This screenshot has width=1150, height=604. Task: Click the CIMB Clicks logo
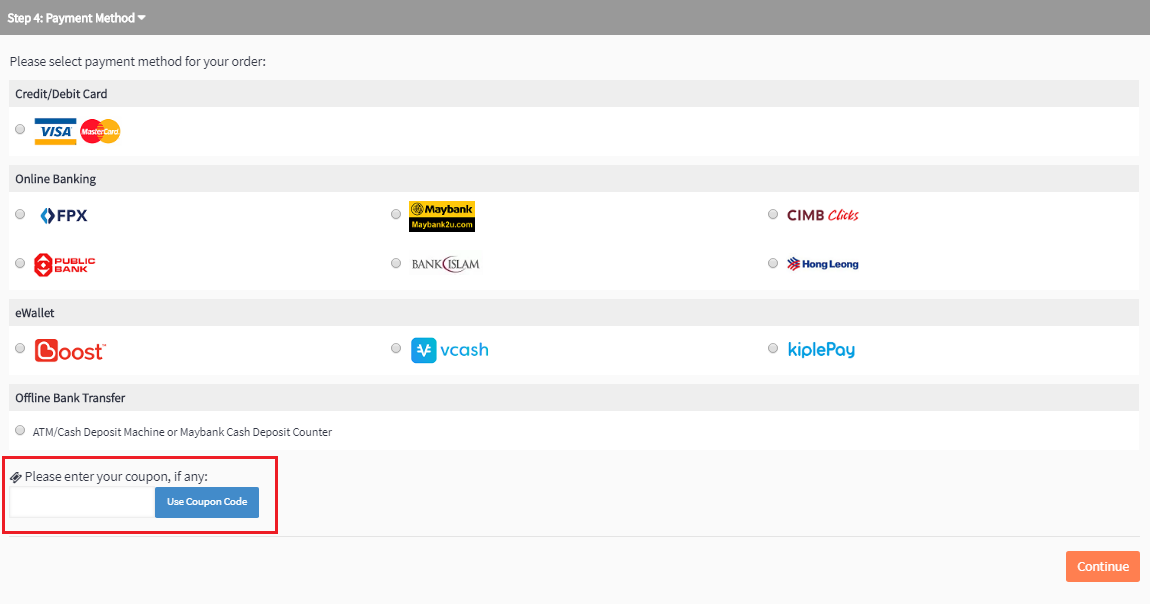click(x=822, y=215)
